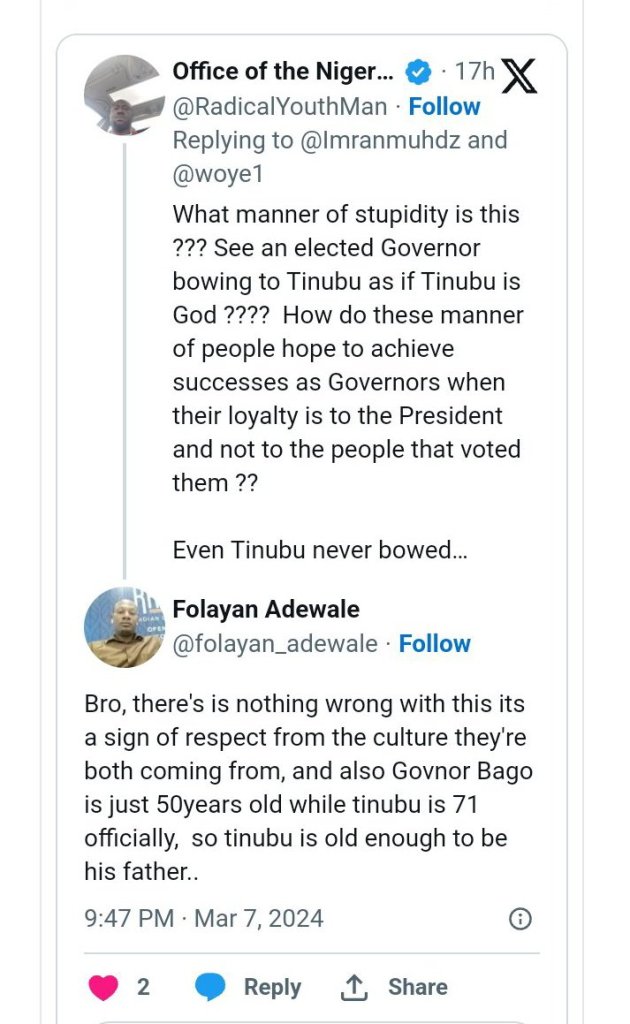Click the Share text button
Viewport: 630px width, 1024px height.
[x=418, y=987]
